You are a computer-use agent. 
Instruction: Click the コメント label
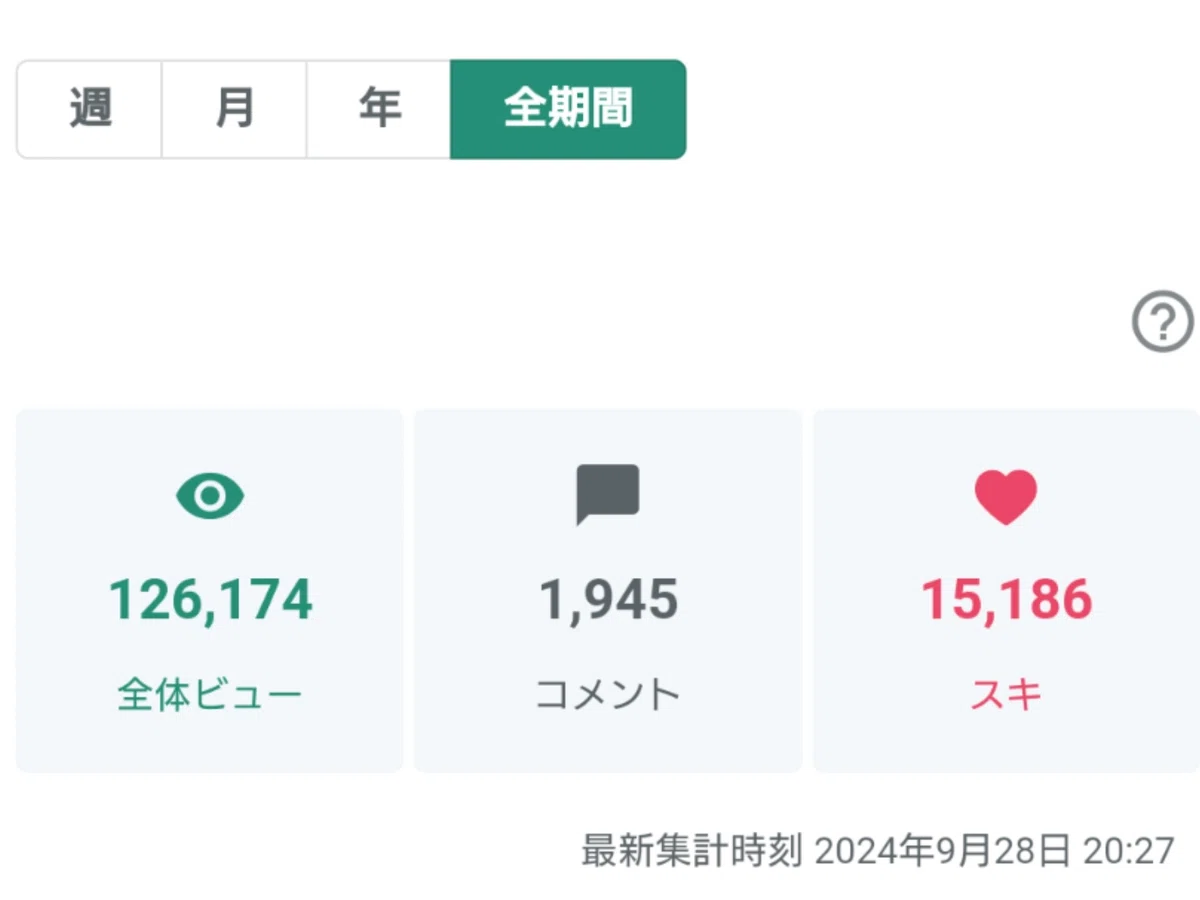click(608, 694)
